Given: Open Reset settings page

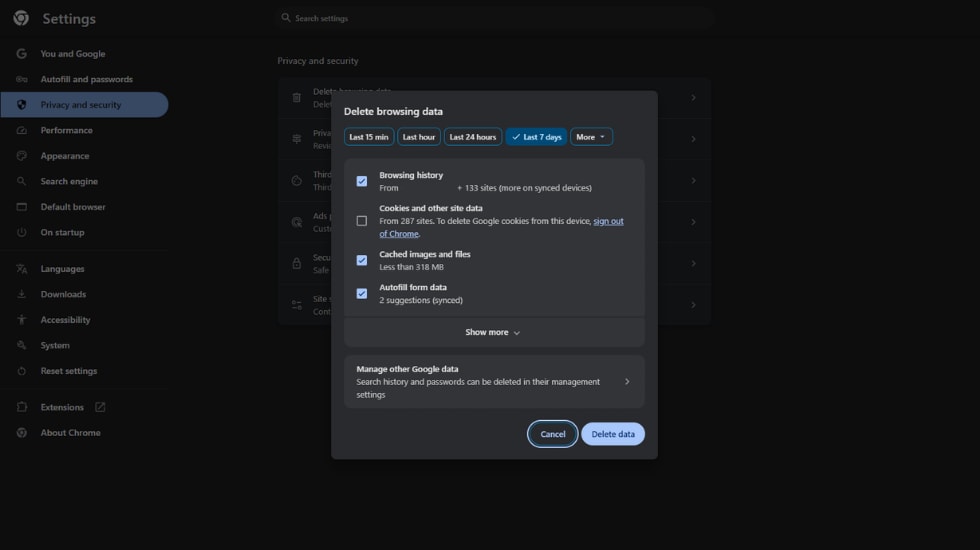Looking at the screenshot, I should pos(84,371).
